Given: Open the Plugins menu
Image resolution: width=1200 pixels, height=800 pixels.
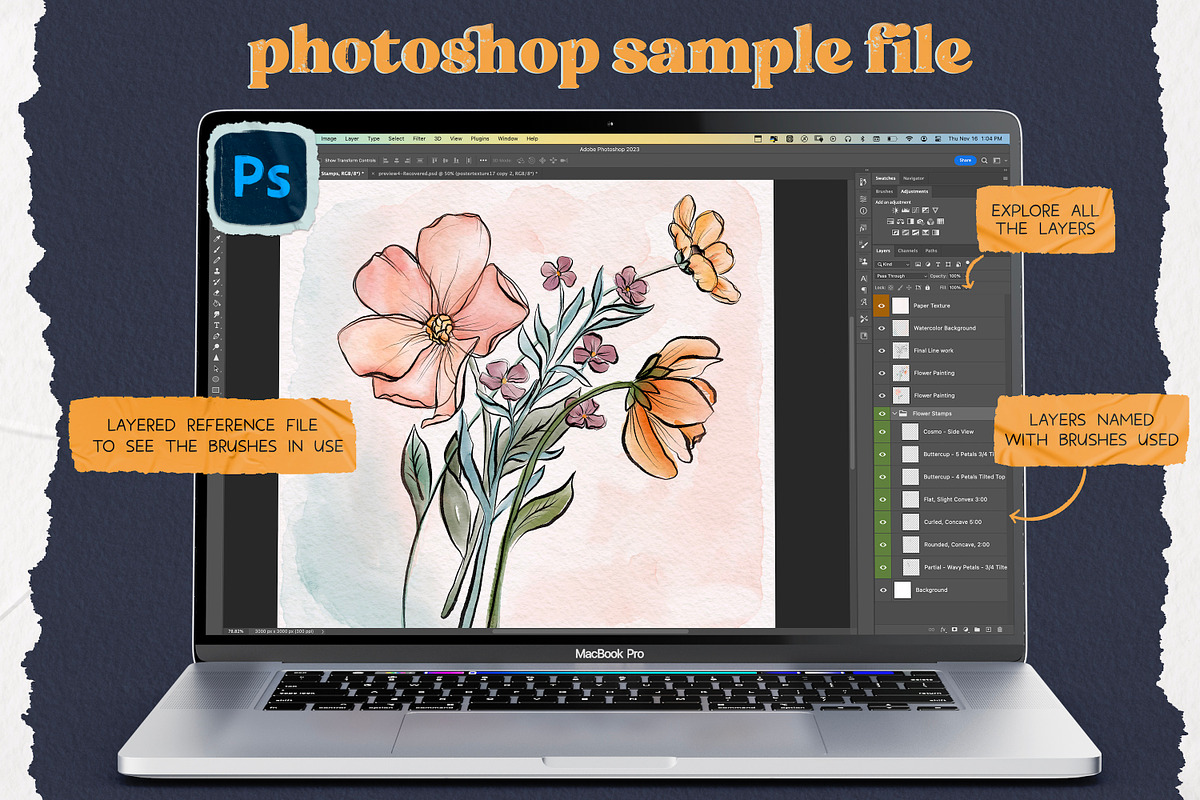Looking at the screenshot, I should coord(480,139).
